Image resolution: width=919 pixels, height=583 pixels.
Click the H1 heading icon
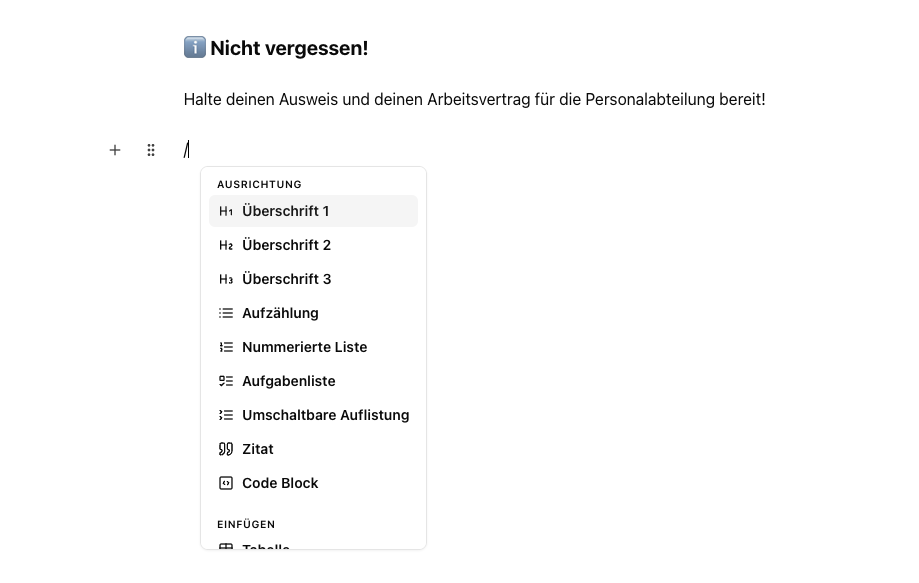point(226,211)
